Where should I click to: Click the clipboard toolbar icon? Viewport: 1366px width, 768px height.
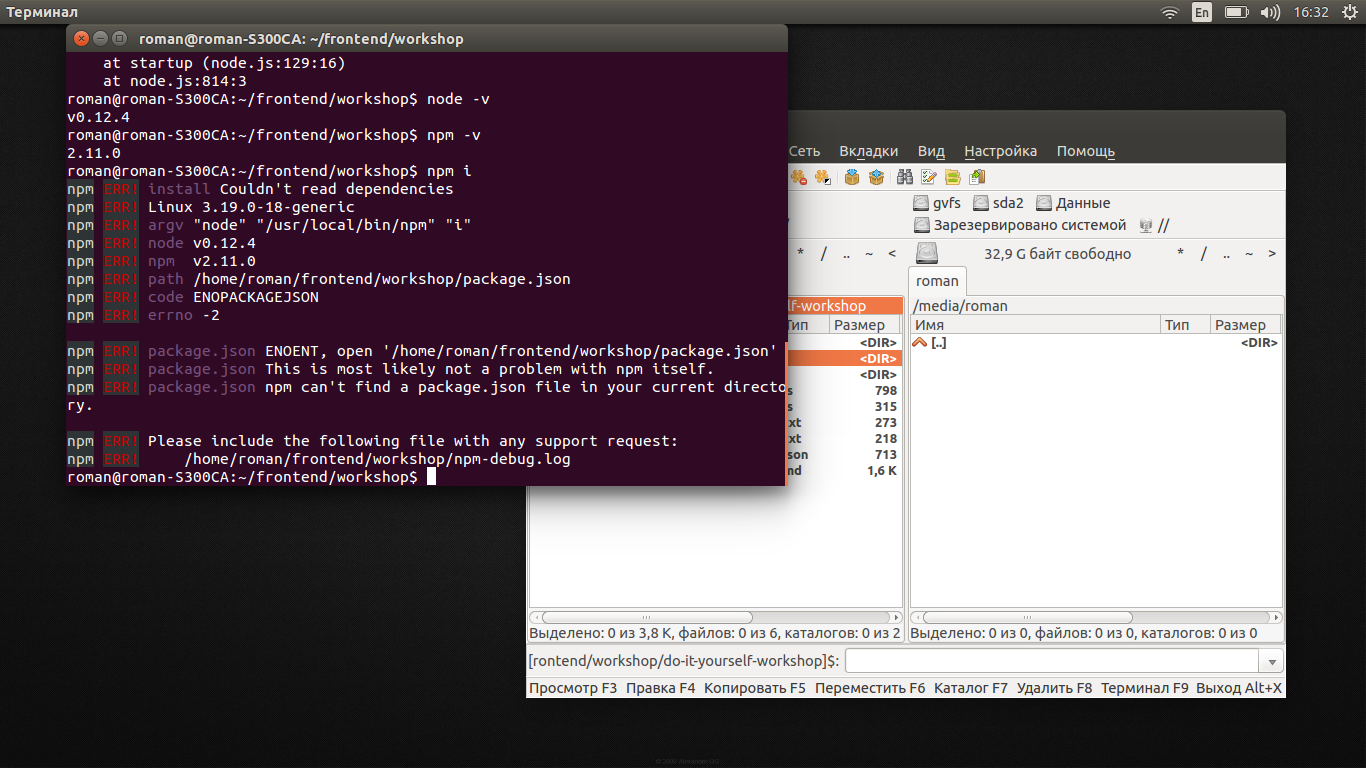tap(976, 177)
